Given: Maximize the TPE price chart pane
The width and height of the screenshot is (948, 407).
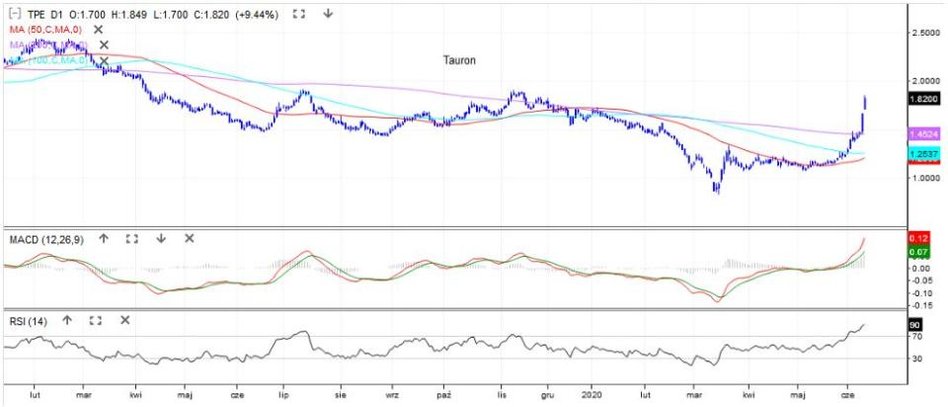Looking at the screenshot, I should tap(299, 14).
